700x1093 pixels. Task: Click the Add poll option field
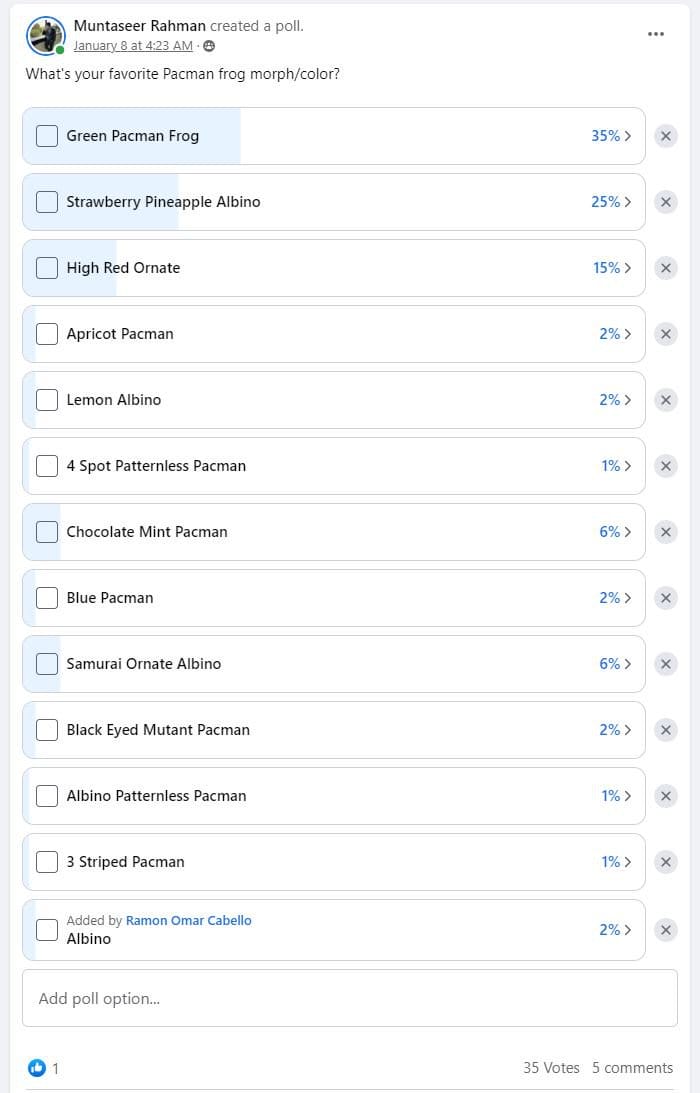(x=350, y=998)
